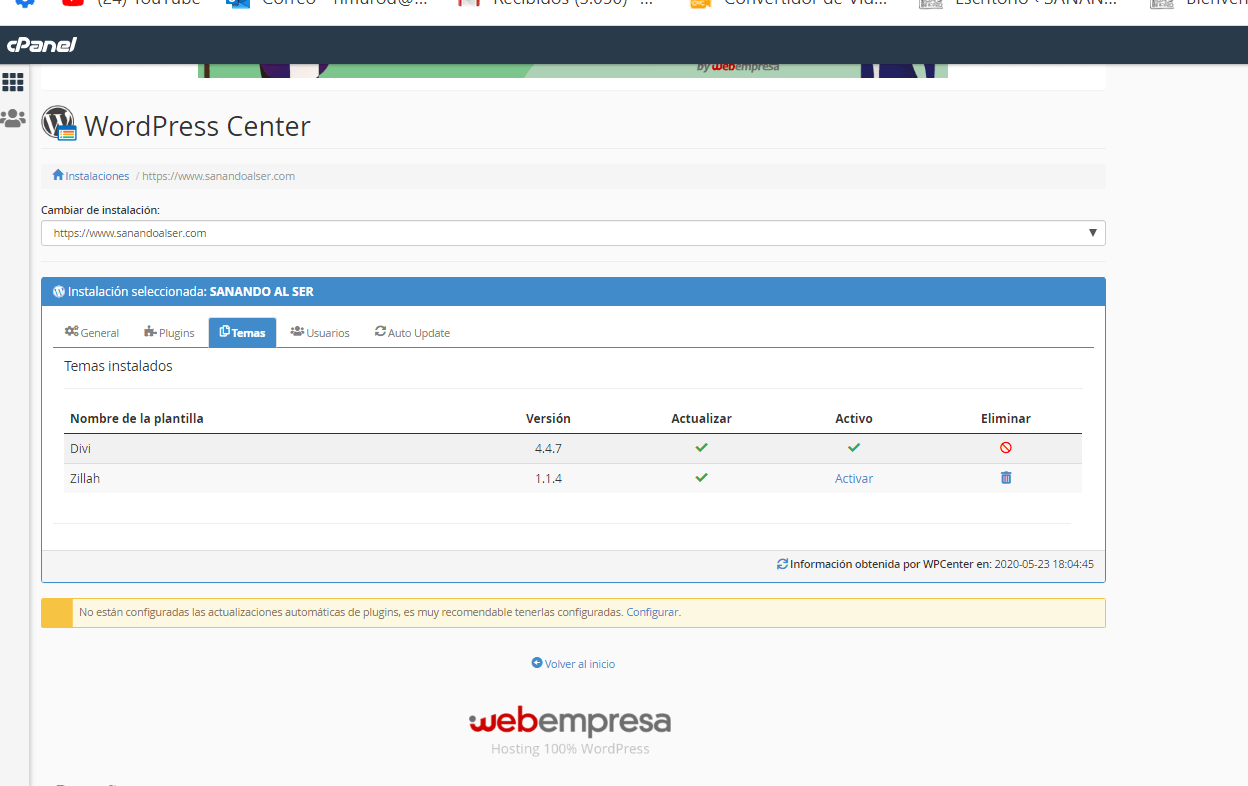Screen dimensions: 1248x786
Task: Click the Activo column header
Action: (x=854, y=419)
